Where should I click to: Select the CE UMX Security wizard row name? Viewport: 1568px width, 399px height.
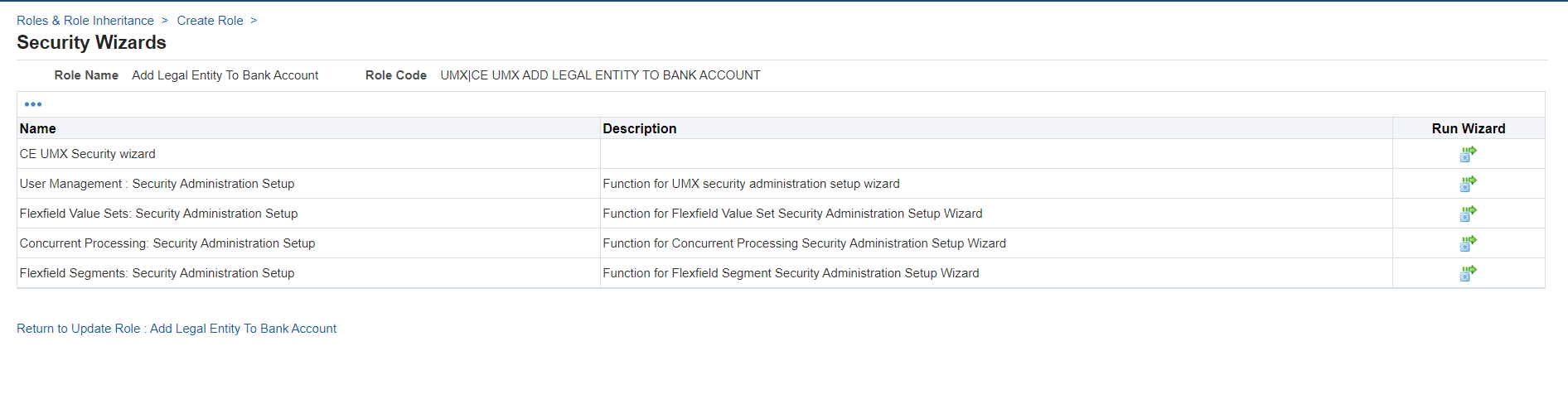pyautogui.click(x=88, y=154)
